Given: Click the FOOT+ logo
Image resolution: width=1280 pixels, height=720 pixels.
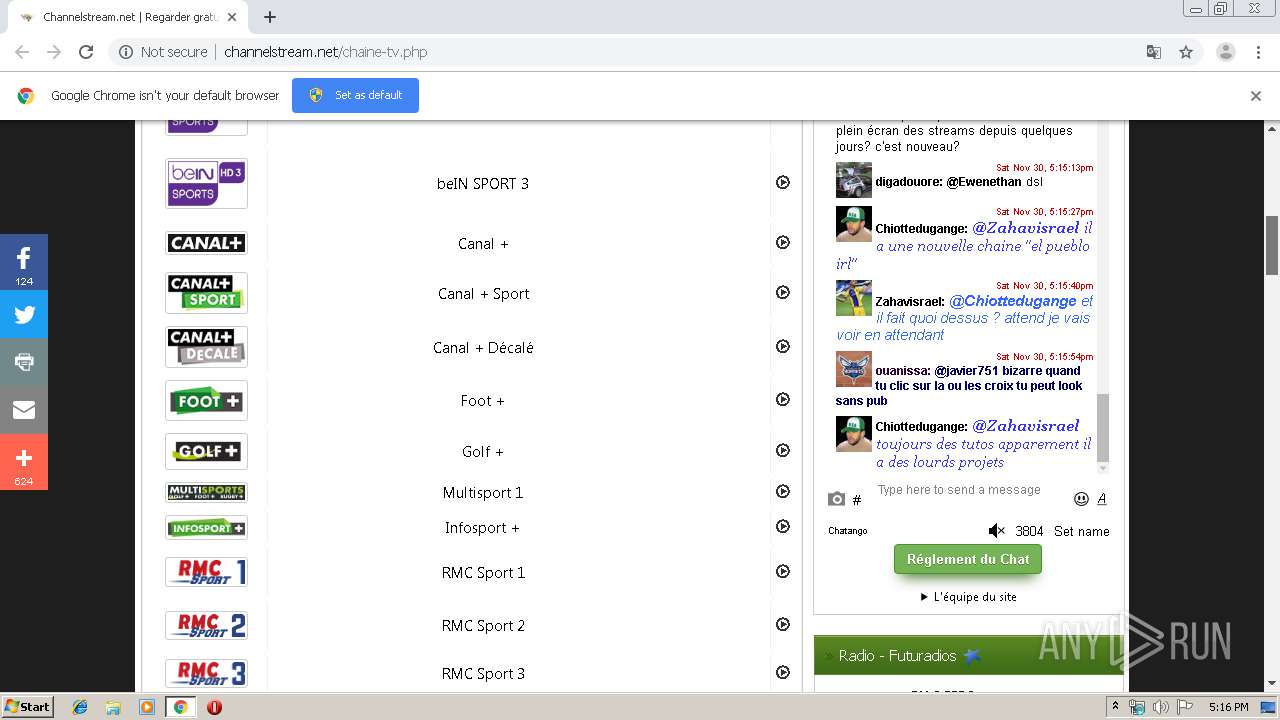Looking at the screenshot, I should [x=206, y=401].
